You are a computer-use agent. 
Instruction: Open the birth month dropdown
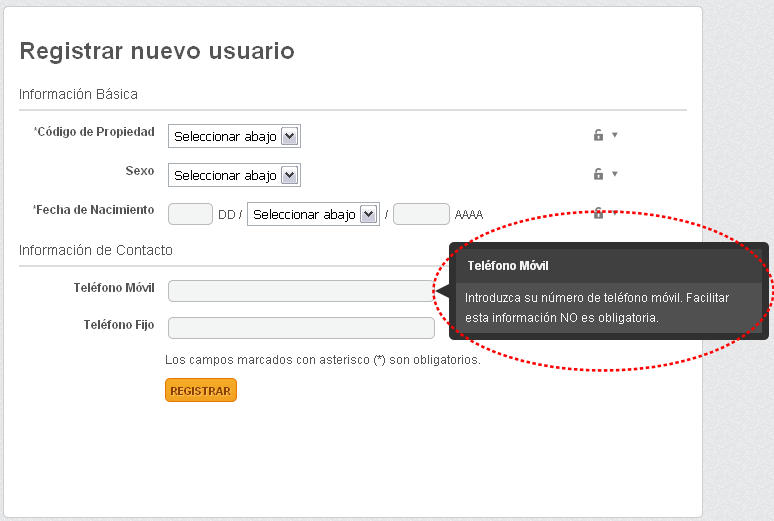point(313,214)
